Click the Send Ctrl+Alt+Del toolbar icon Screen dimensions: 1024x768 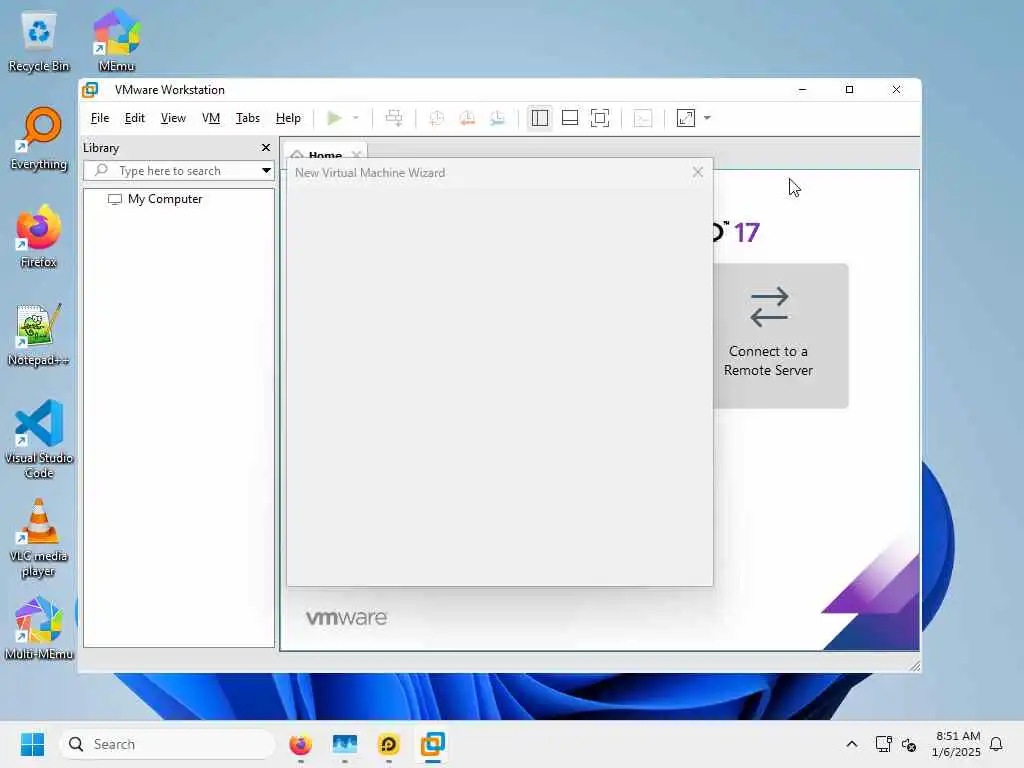pos(394,118)
